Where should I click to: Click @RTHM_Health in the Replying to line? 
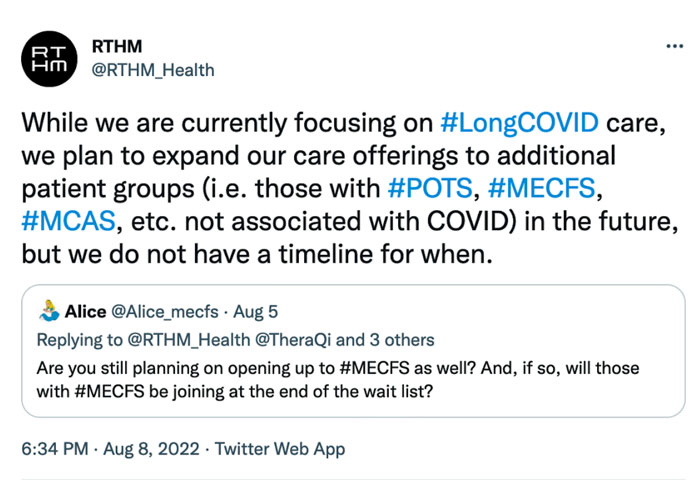click(x=189, y=340)
